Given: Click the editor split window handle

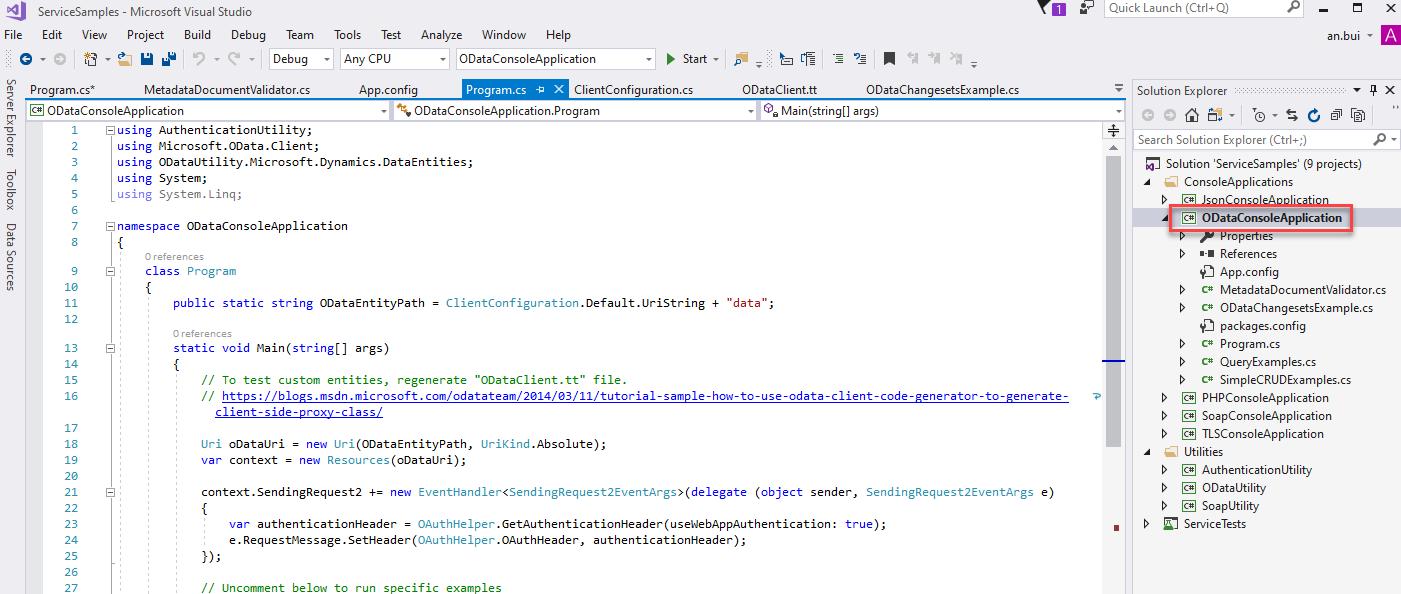Looking at the screenshot, I should point(1112,131).
